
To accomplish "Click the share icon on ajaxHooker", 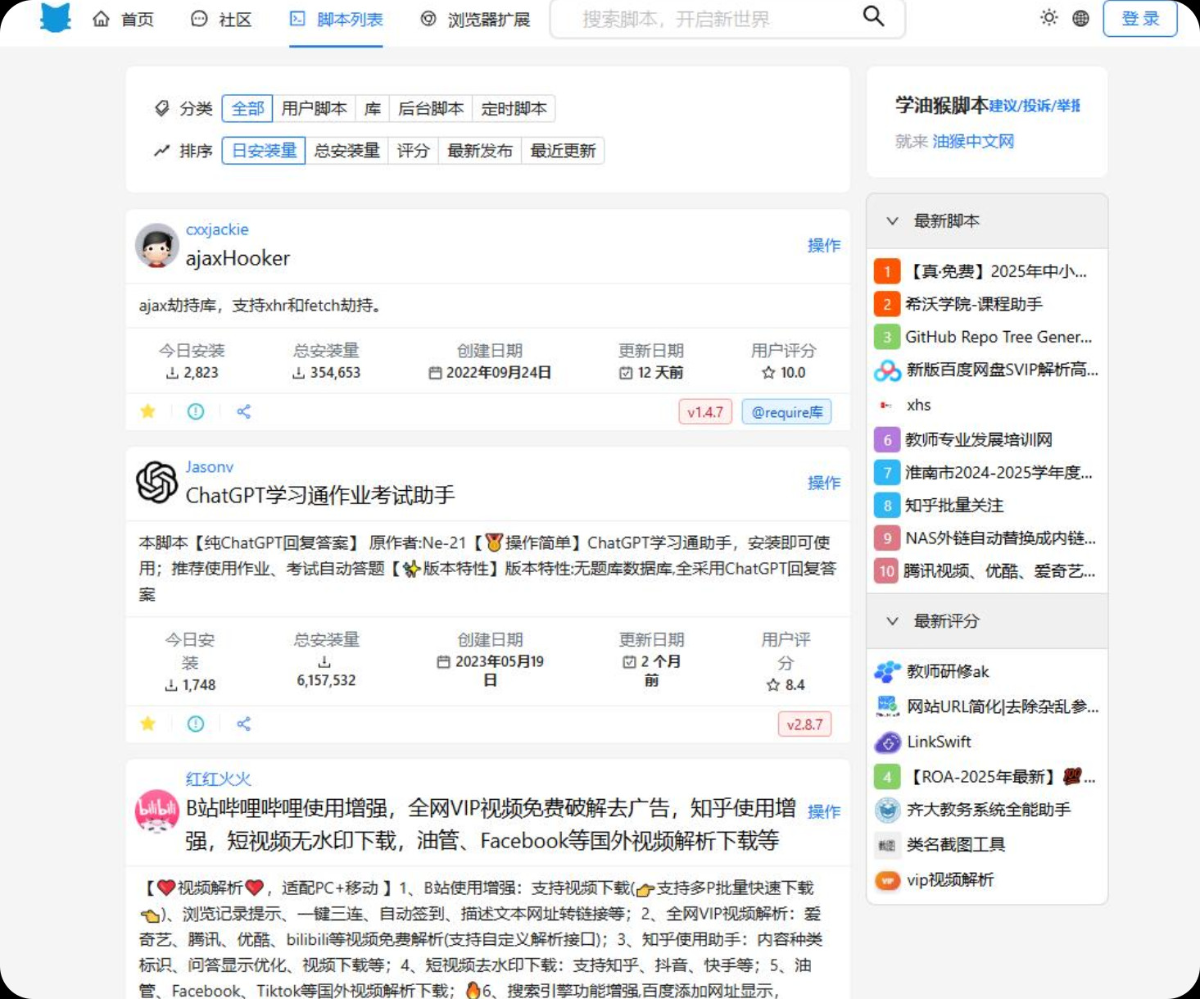I will 244,411.
